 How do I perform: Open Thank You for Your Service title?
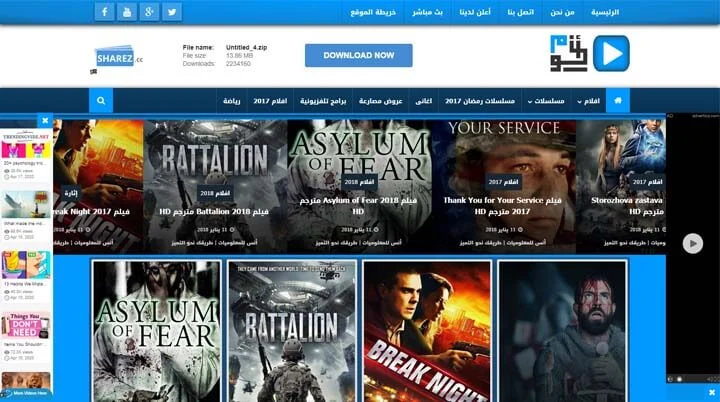(502, 206)
